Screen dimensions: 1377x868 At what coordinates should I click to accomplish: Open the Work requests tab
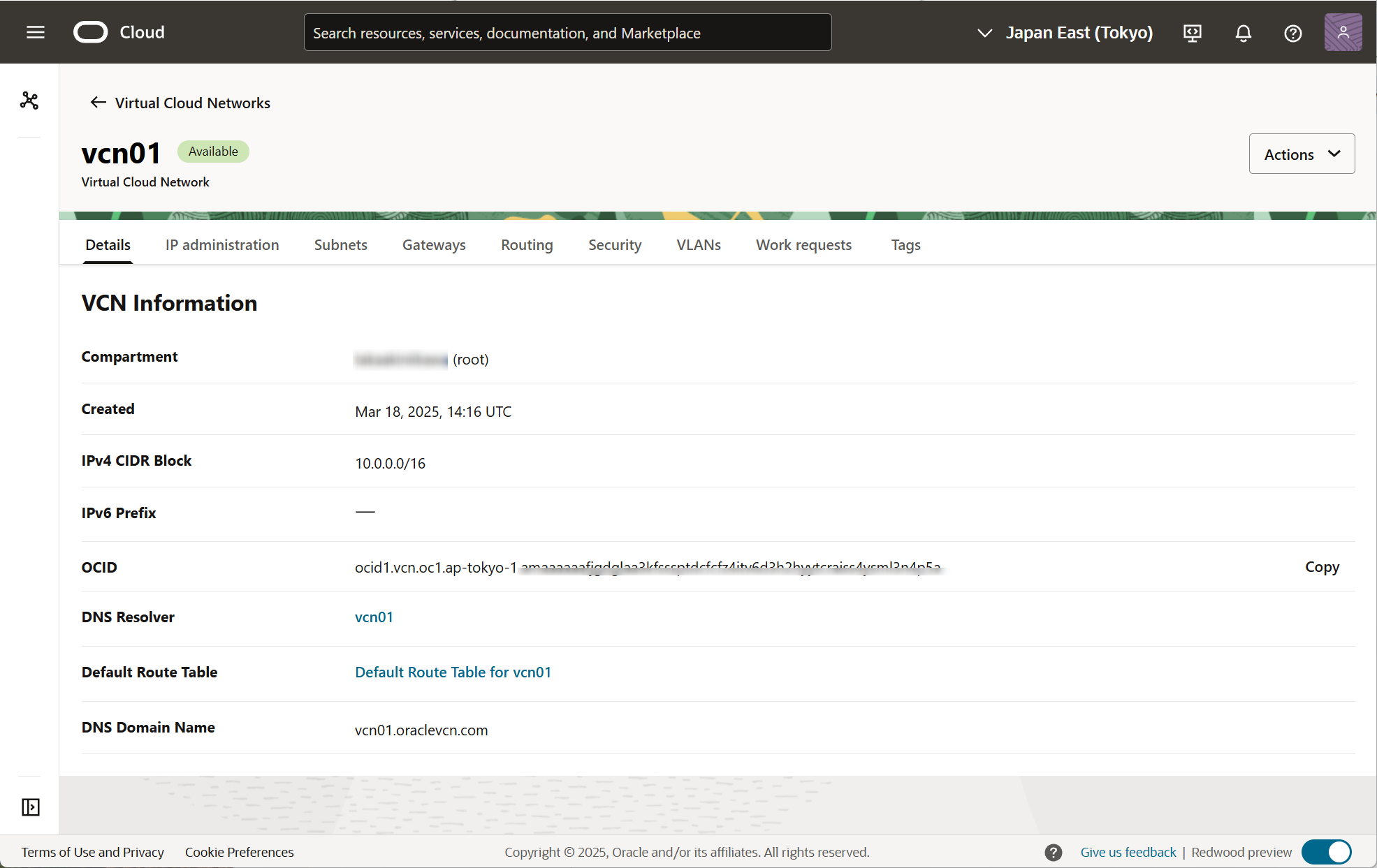(803, 245)
